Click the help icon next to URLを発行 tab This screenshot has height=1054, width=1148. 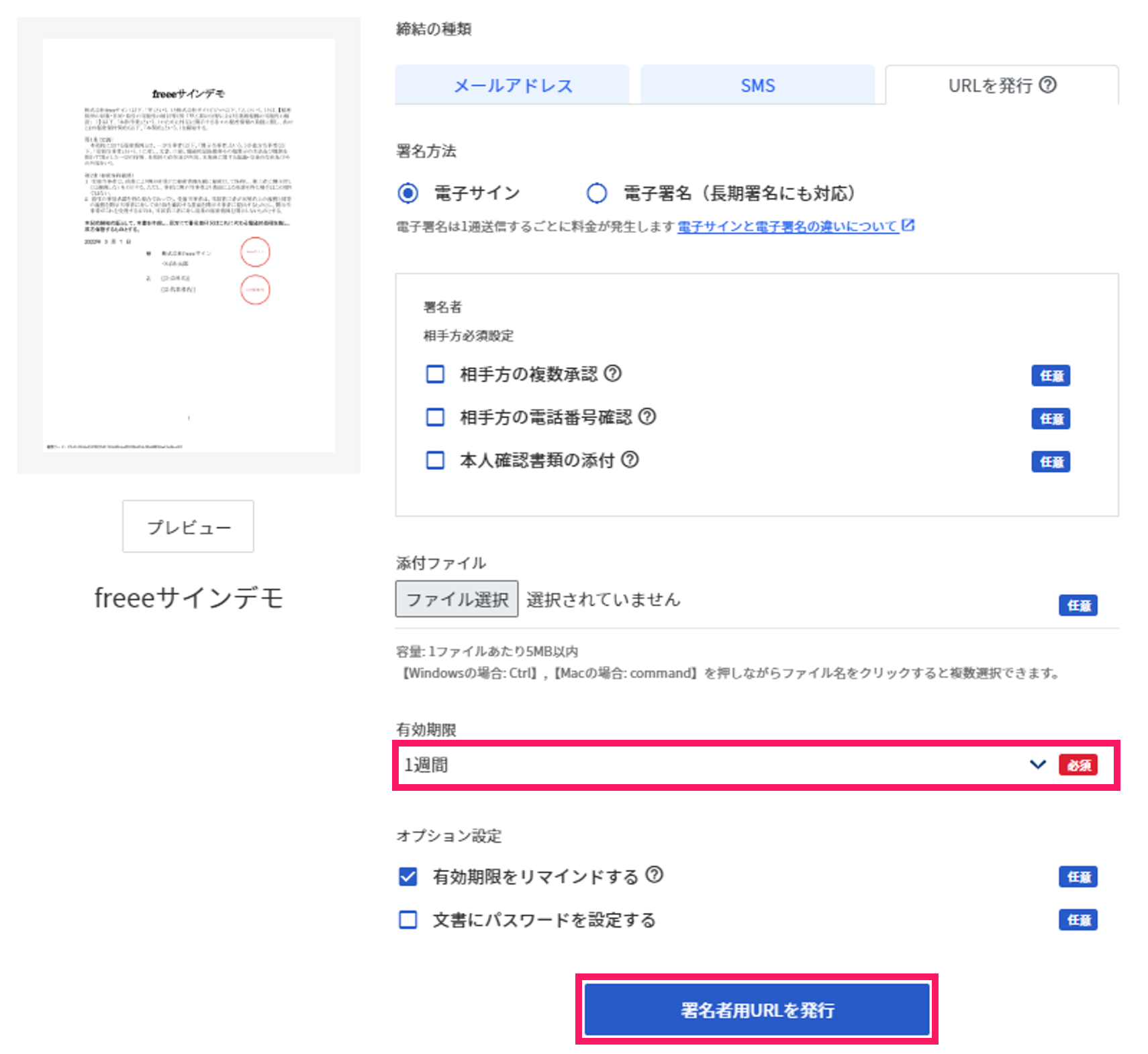pyautogui.click(x=1049, y=85)
